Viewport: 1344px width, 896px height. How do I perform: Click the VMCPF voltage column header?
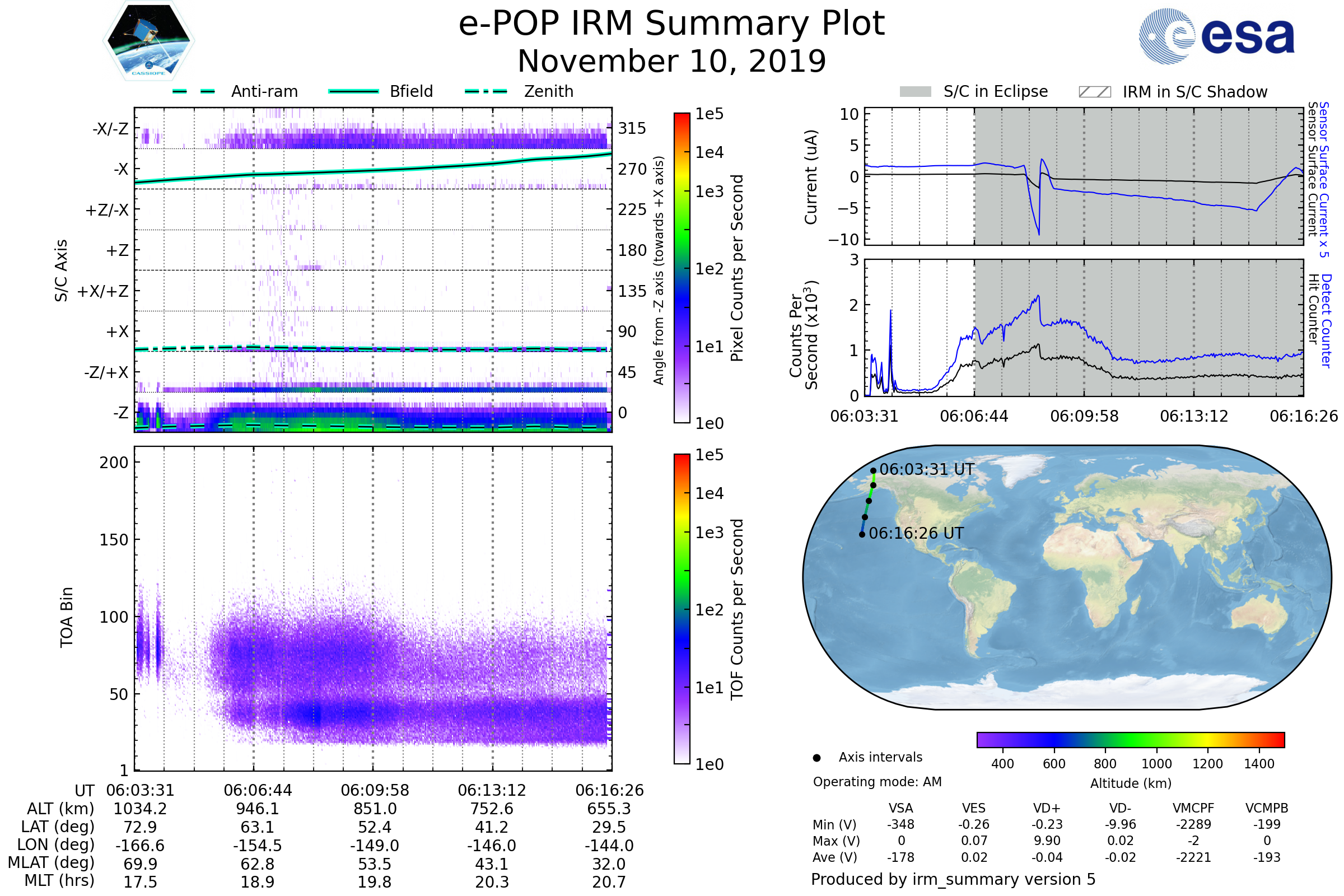click(x=1193, y=808)
